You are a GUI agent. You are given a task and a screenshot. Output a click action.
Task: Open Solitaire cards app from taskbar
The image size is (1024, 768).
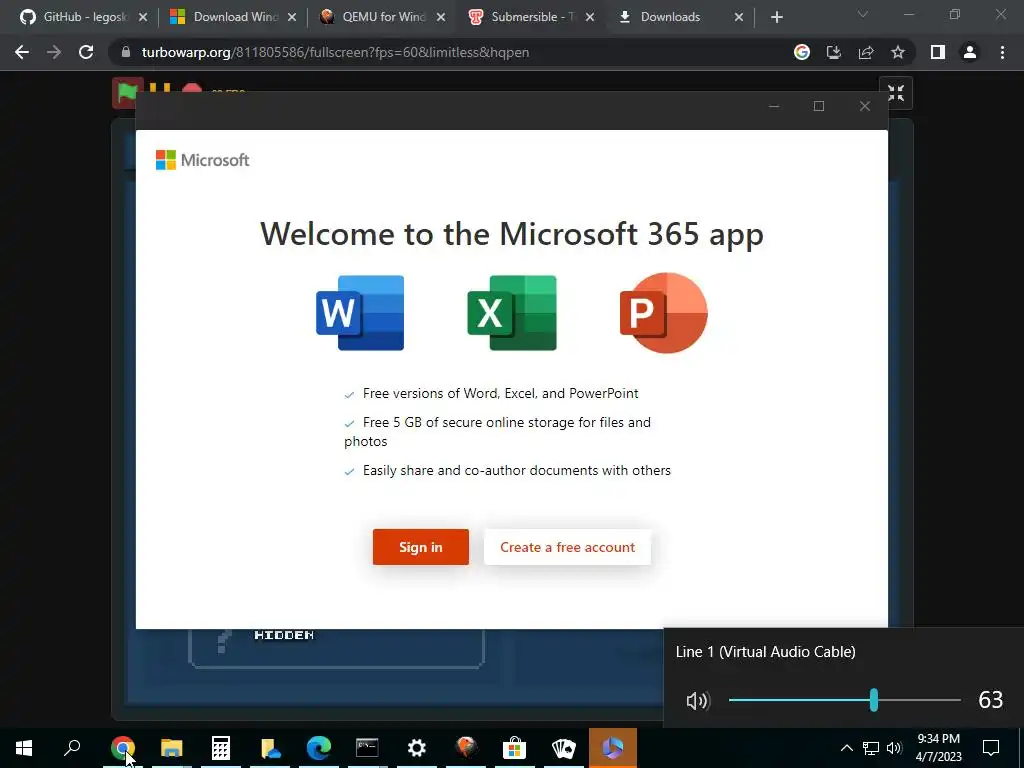point(564,748)
